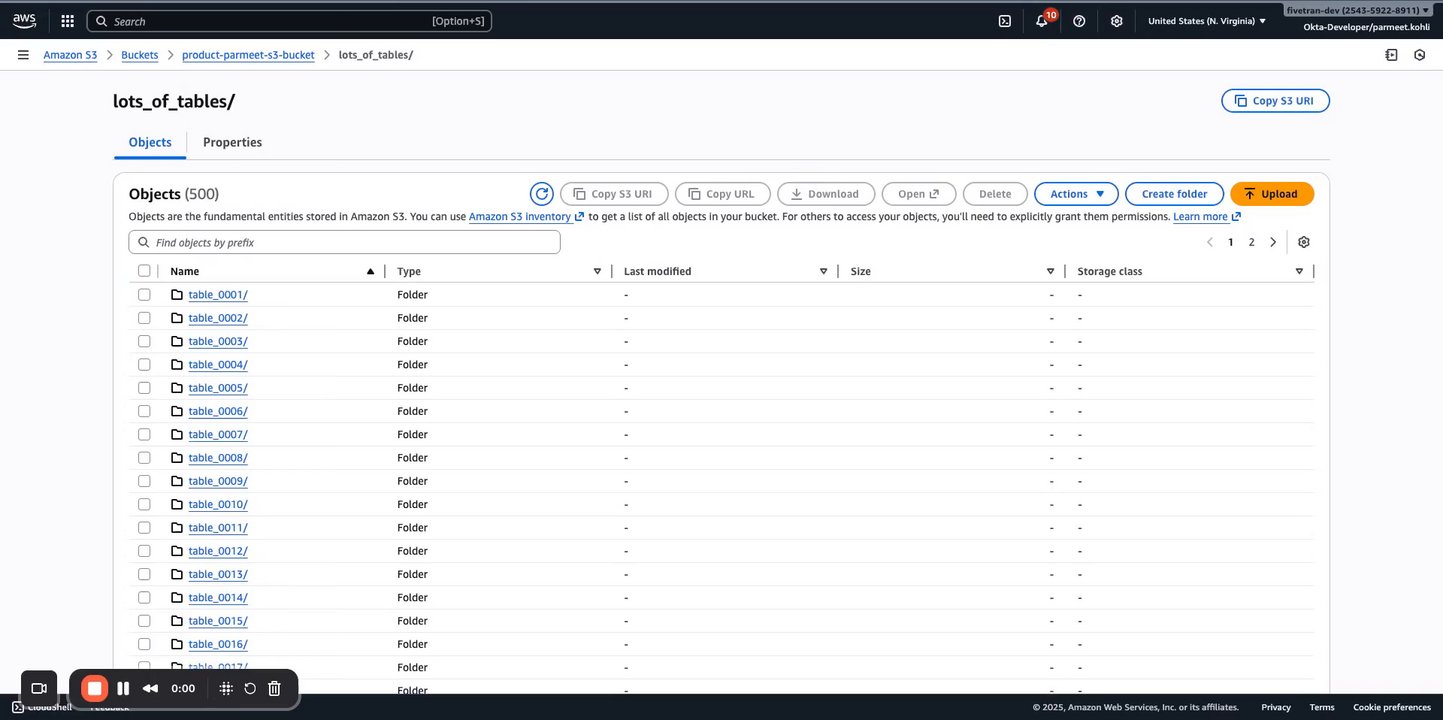This screenshot has height=720, width=1443.
Task: Toggle the select-all objects checkbox
Action: point(144,271)
